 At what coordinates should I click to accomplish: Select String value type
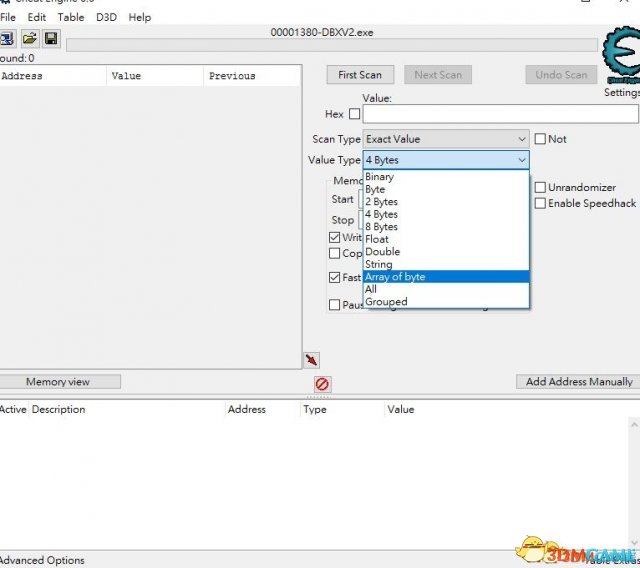click(x=446, y=264)
